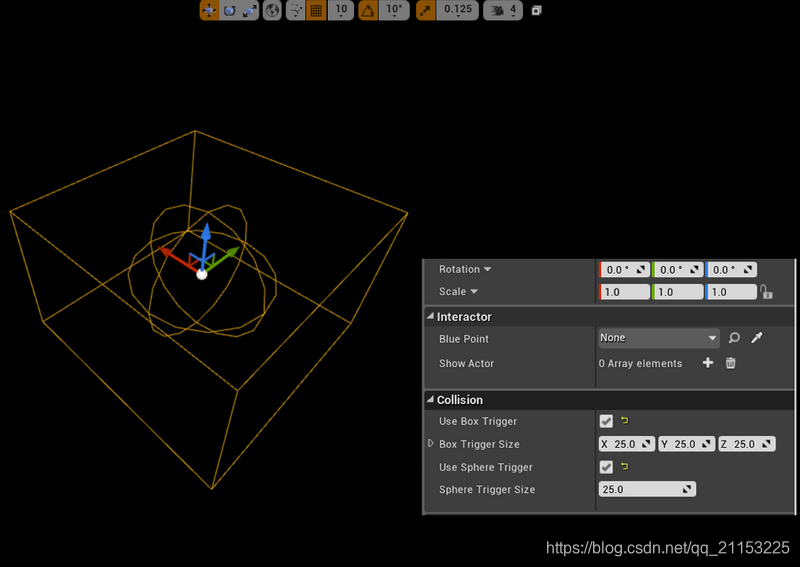Reset Use Box Trigger to default
800x567 pixels.
point(624,421)
